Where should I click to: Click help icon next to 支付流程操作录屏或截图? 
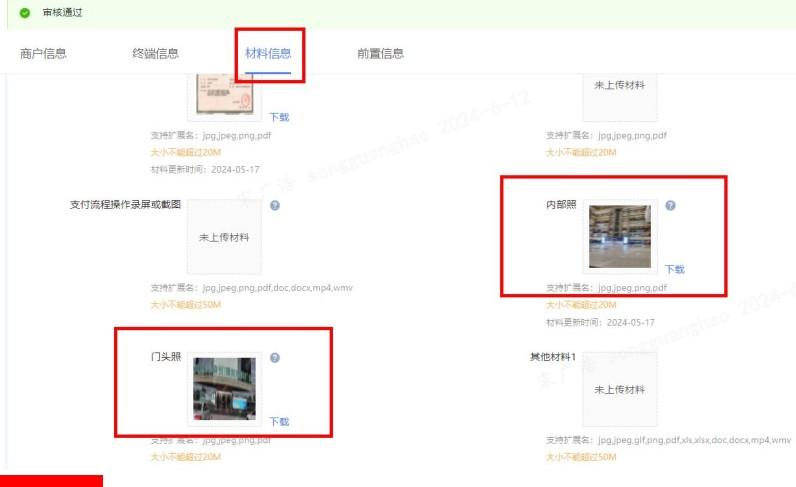click(274, 205)
